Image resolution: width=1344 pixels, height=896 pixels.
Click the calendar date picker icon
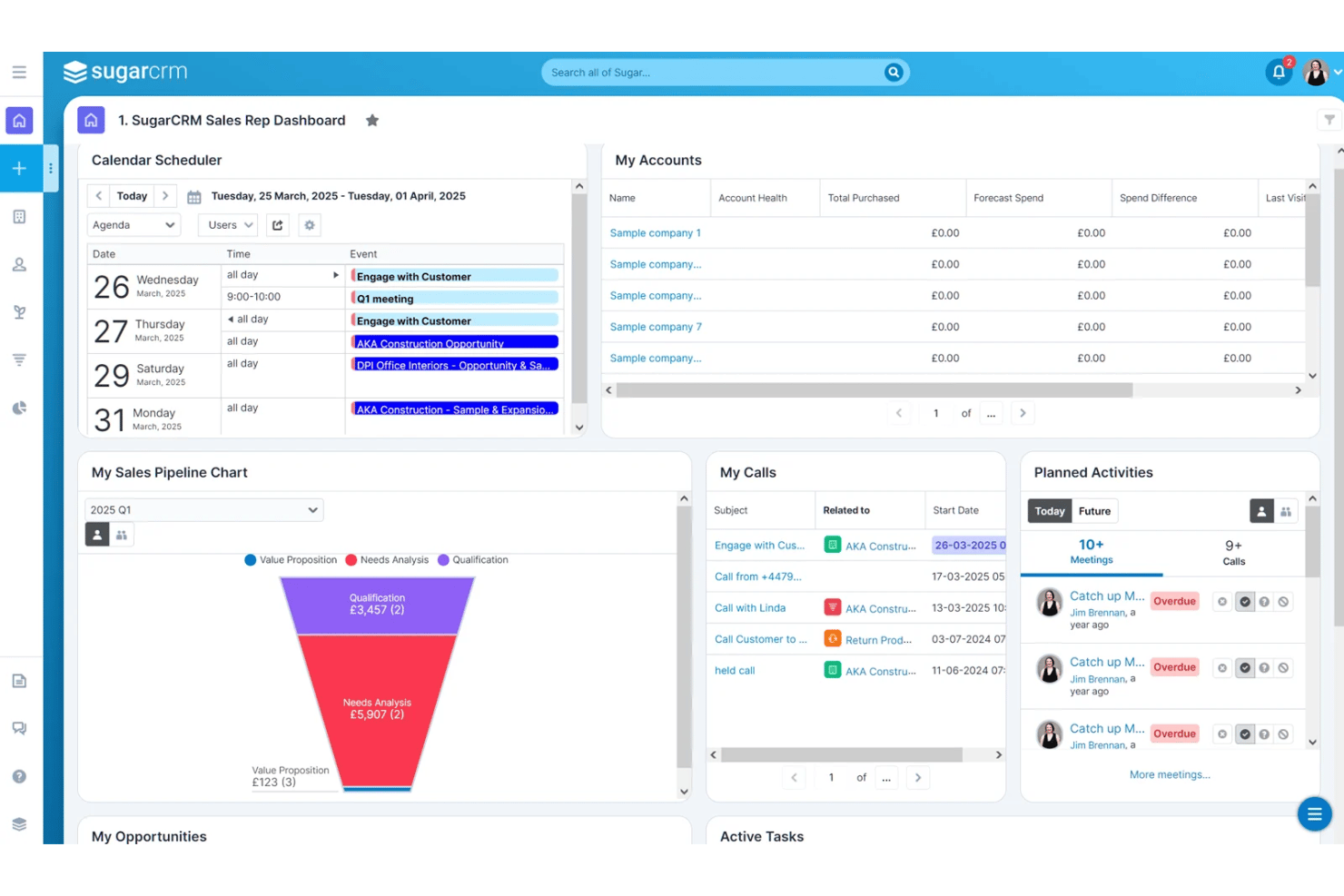pyautogui.click(x=194, y=197)
